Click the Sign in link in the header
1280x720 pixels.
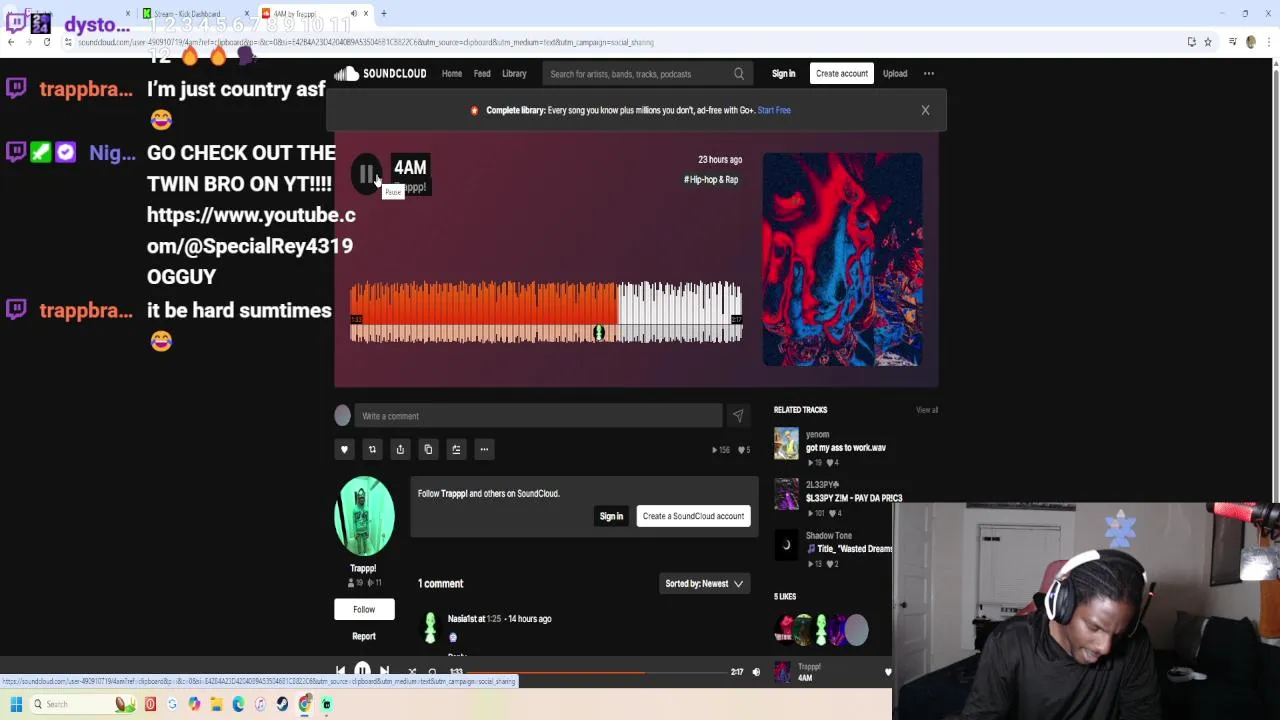[x=783, y=74]
